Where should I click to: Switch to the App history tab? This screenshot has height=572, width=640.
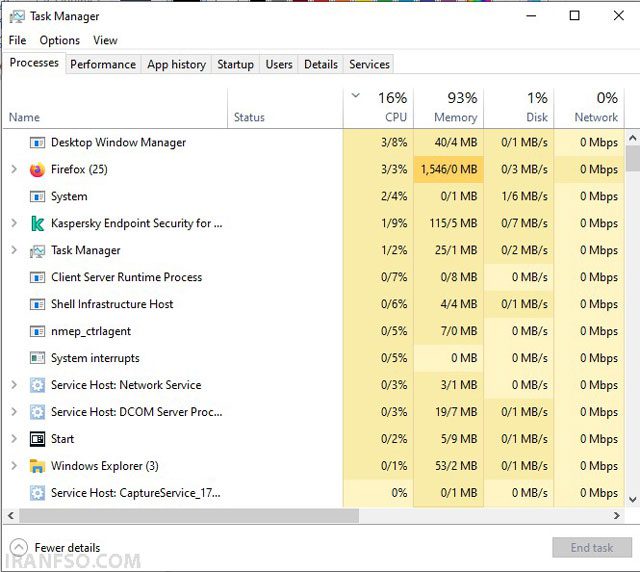tap(176, 65)
